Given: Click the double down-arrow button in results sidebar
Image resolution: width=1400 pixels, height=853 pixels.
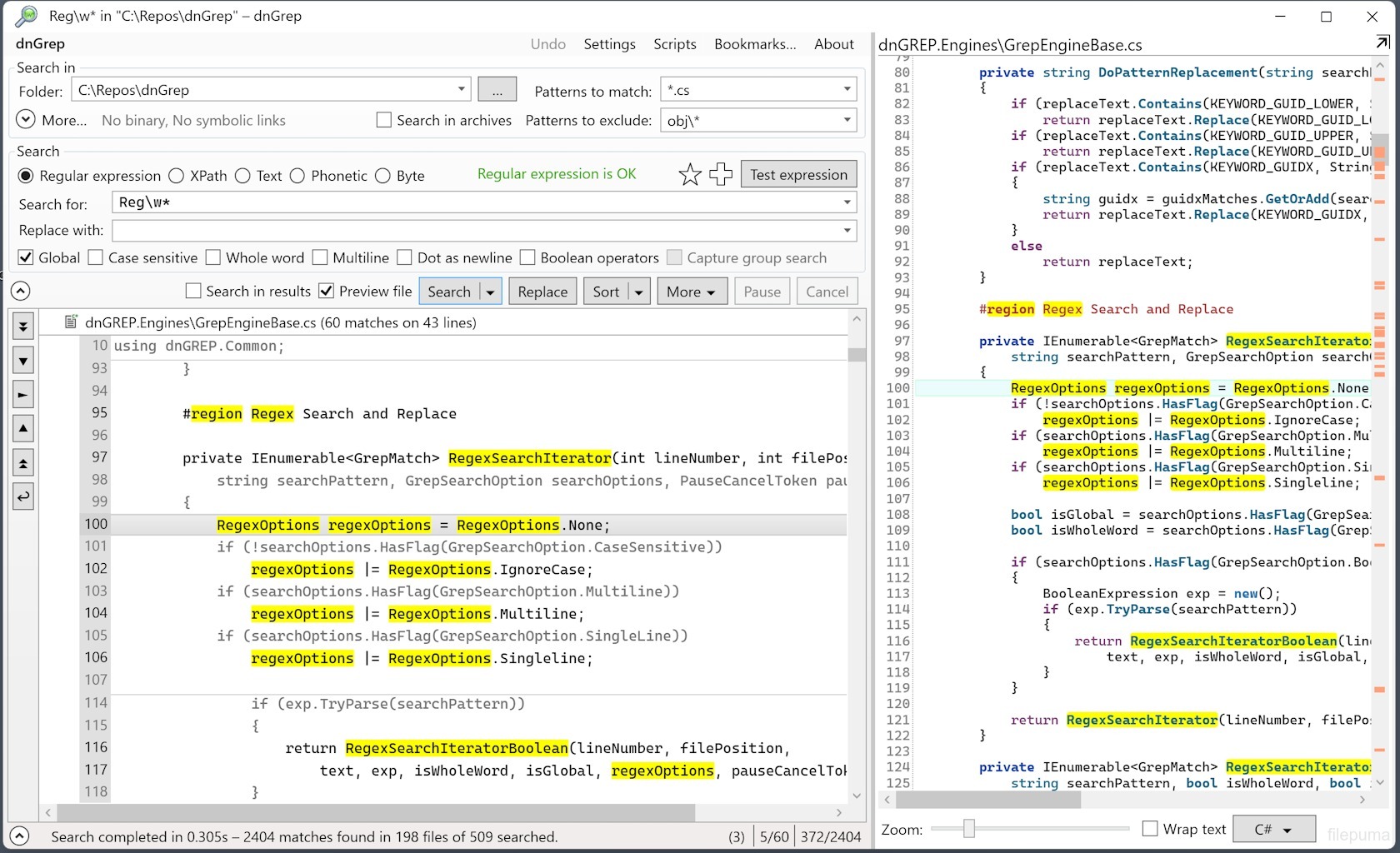Looking at the screenshot, I should pos(23,327).
